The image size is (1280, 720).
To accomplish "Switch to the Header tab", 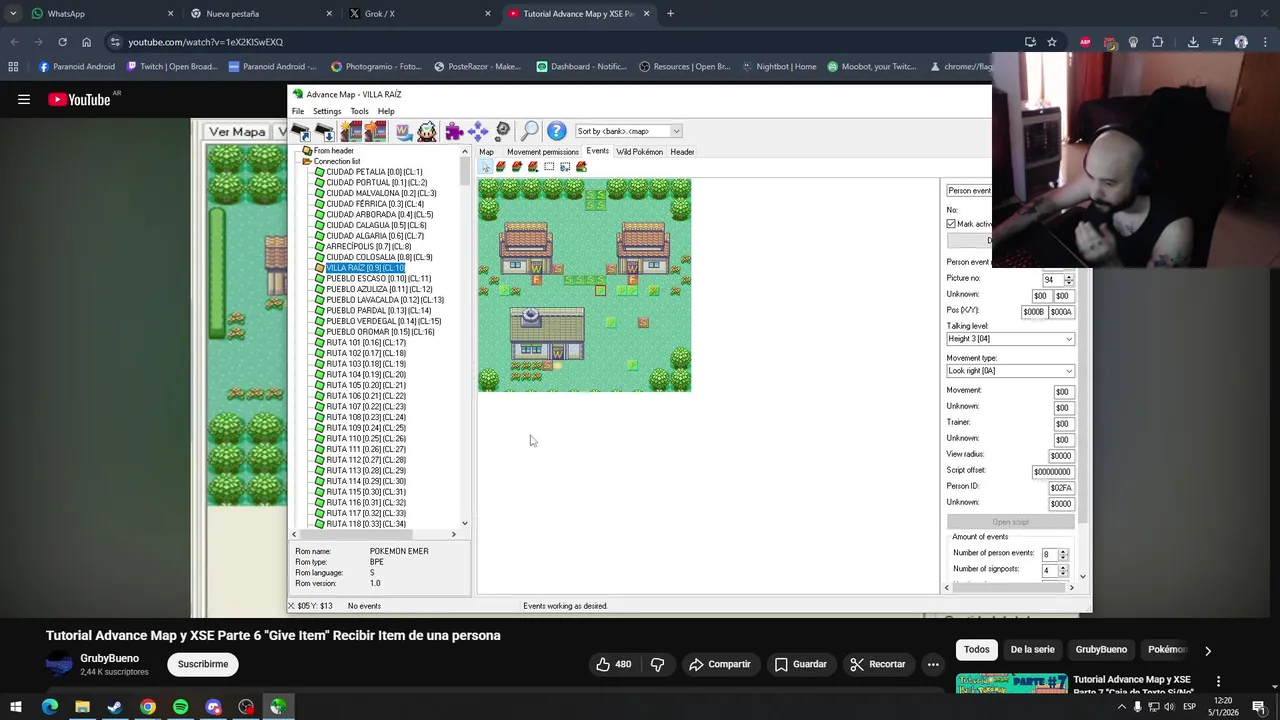I will tap(682, 152).
